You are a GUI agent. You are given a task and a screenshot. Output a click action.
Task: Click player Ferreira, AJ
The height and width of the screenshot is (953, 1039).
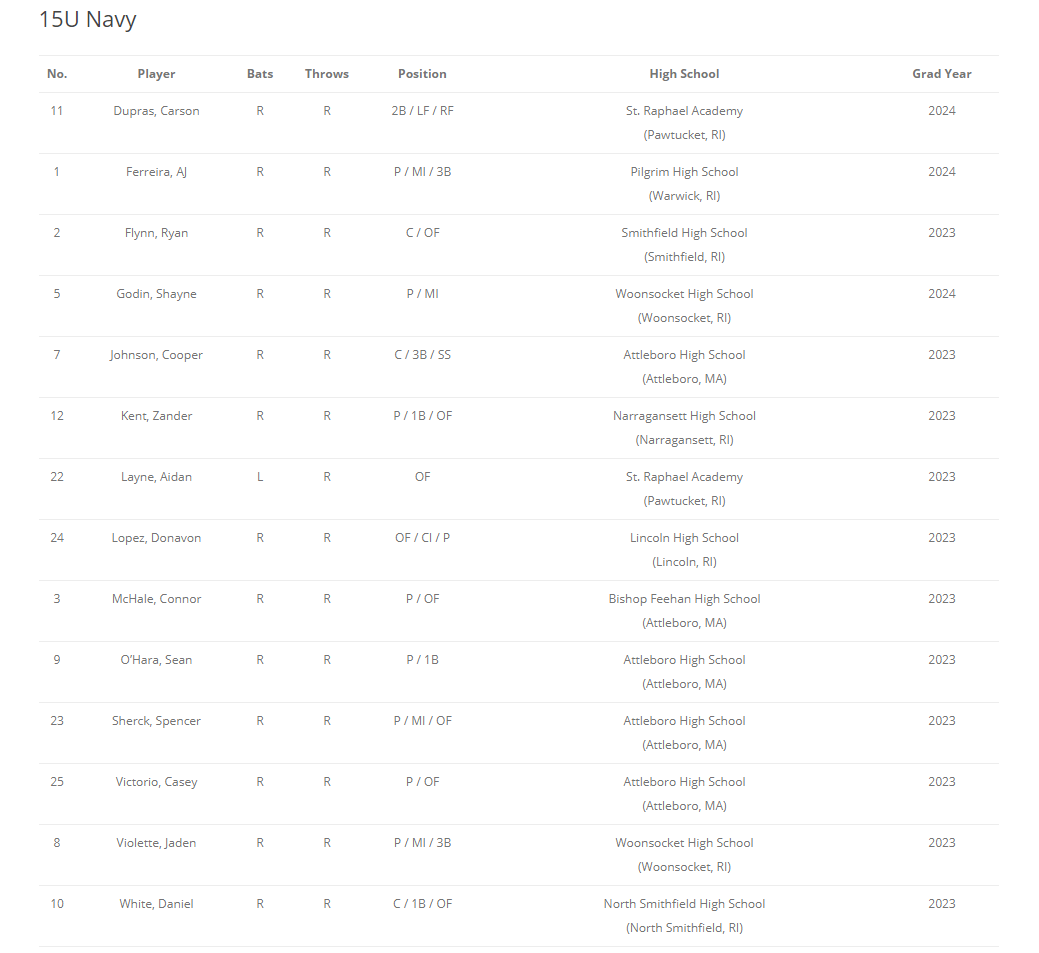(156, 172)
